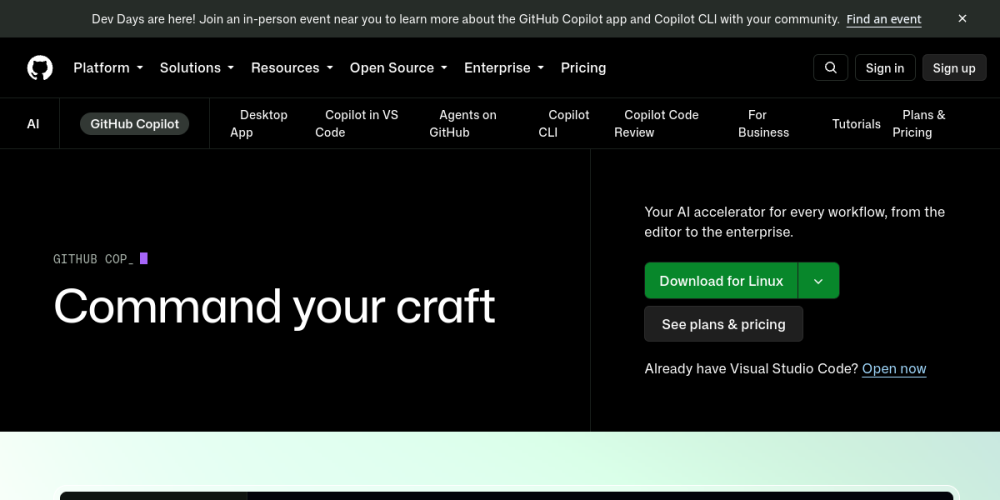Click See plans & pricing button
1000x500 pixels.
(723, 324)
